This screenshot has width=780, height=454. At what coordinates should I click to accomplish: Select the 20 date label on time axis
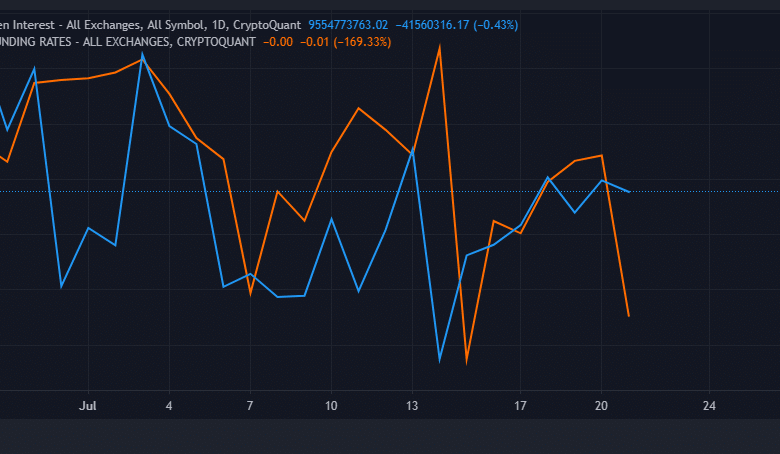(x=601, y=406)
